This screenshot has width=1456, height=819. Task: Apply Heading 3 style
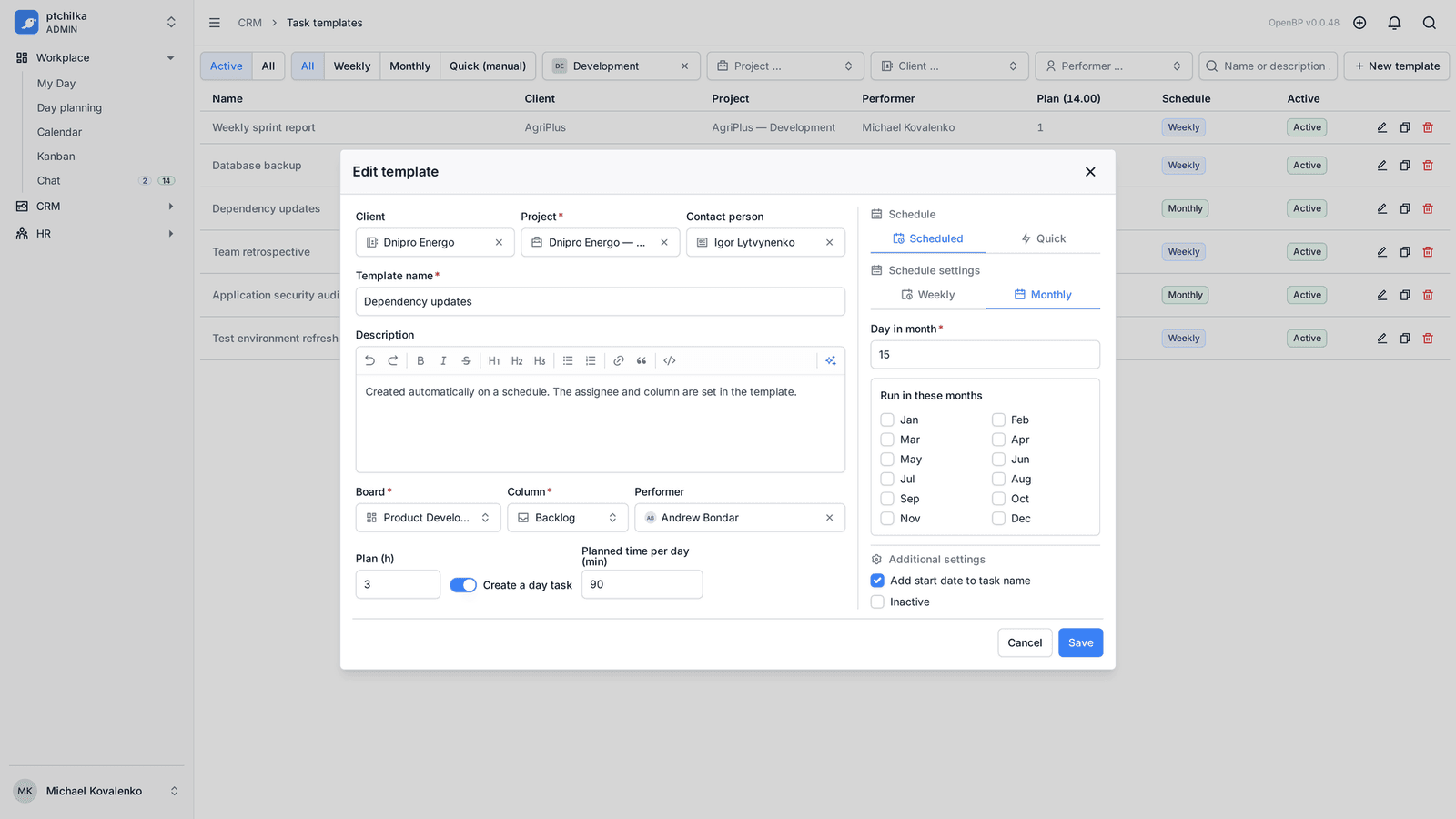[540, 360]
